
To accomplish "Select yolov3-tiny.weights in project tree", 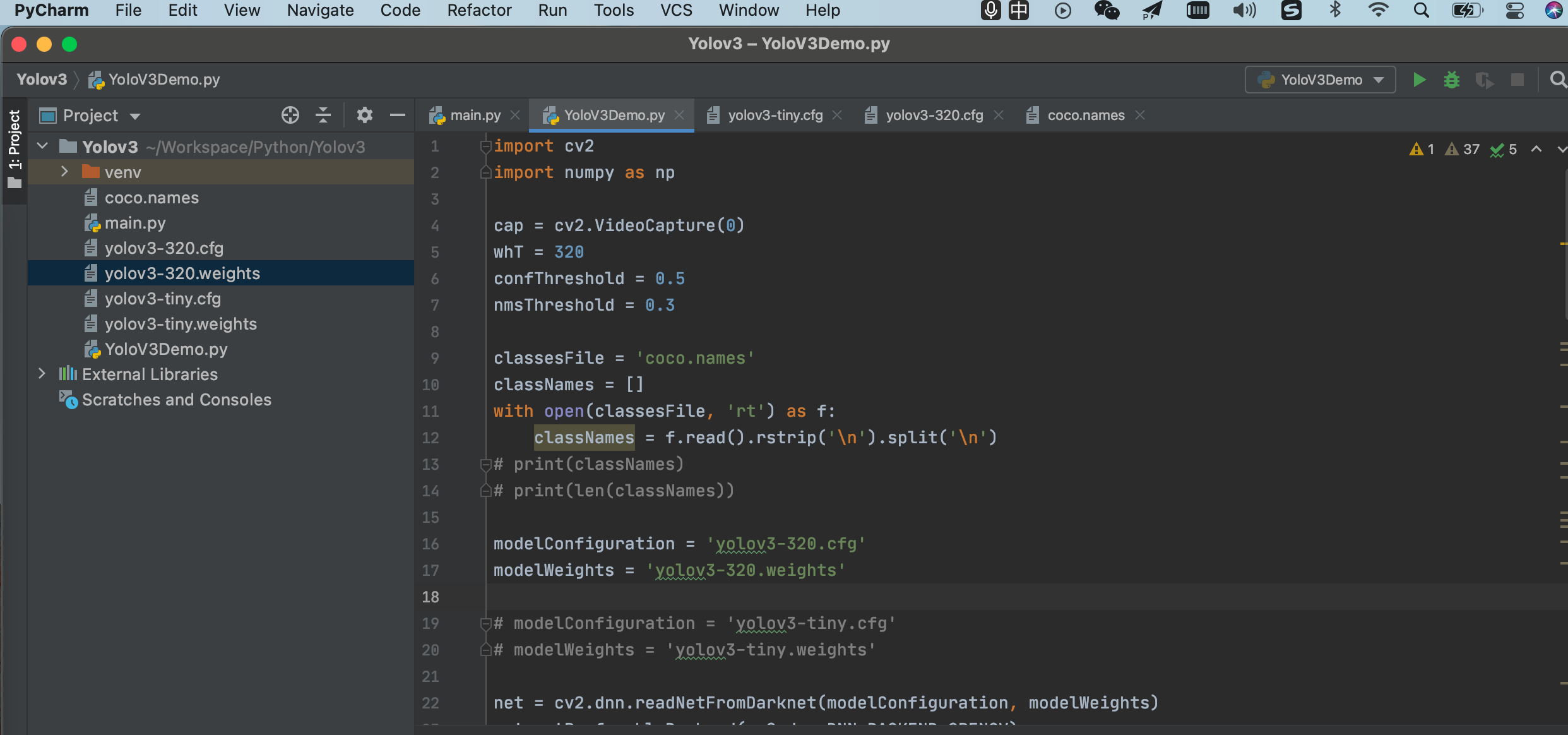I will click(181, 324).
